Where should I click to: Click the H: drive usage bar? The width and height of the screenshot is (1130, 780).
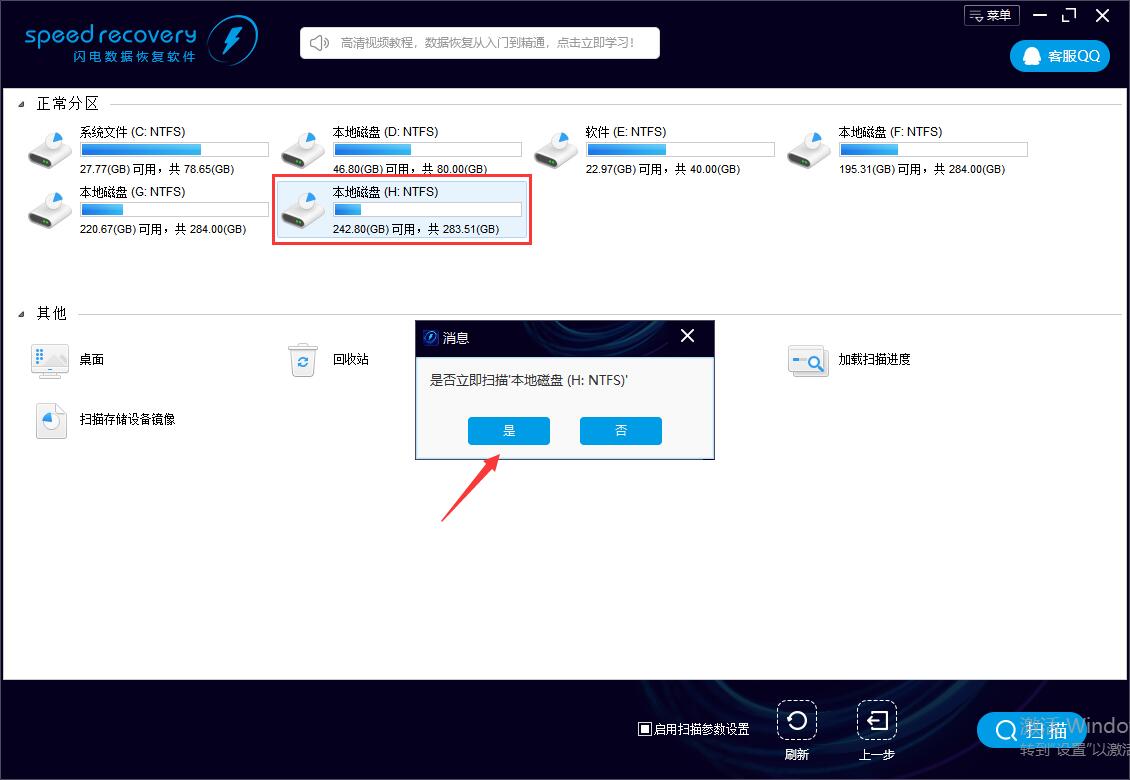tap(427, 209)
